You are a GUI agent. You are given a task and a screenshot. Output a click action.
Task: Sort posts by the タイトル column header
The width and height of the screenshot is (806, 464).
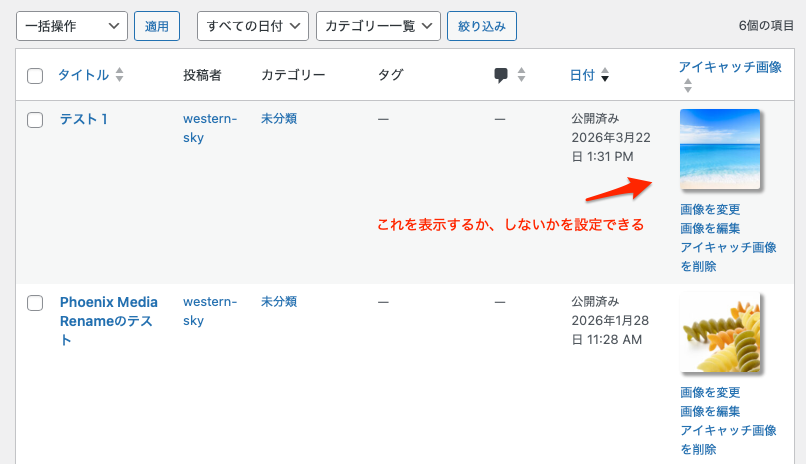(x=83, y=75)
